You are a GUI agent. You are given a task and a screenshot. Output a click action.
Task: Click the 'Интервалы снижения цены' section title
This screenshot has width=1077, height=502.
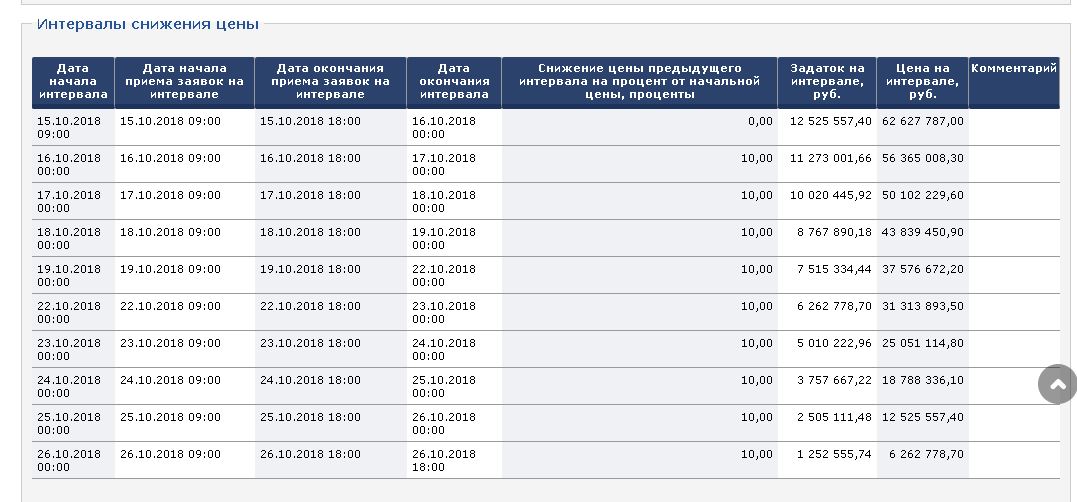(148, 24)
